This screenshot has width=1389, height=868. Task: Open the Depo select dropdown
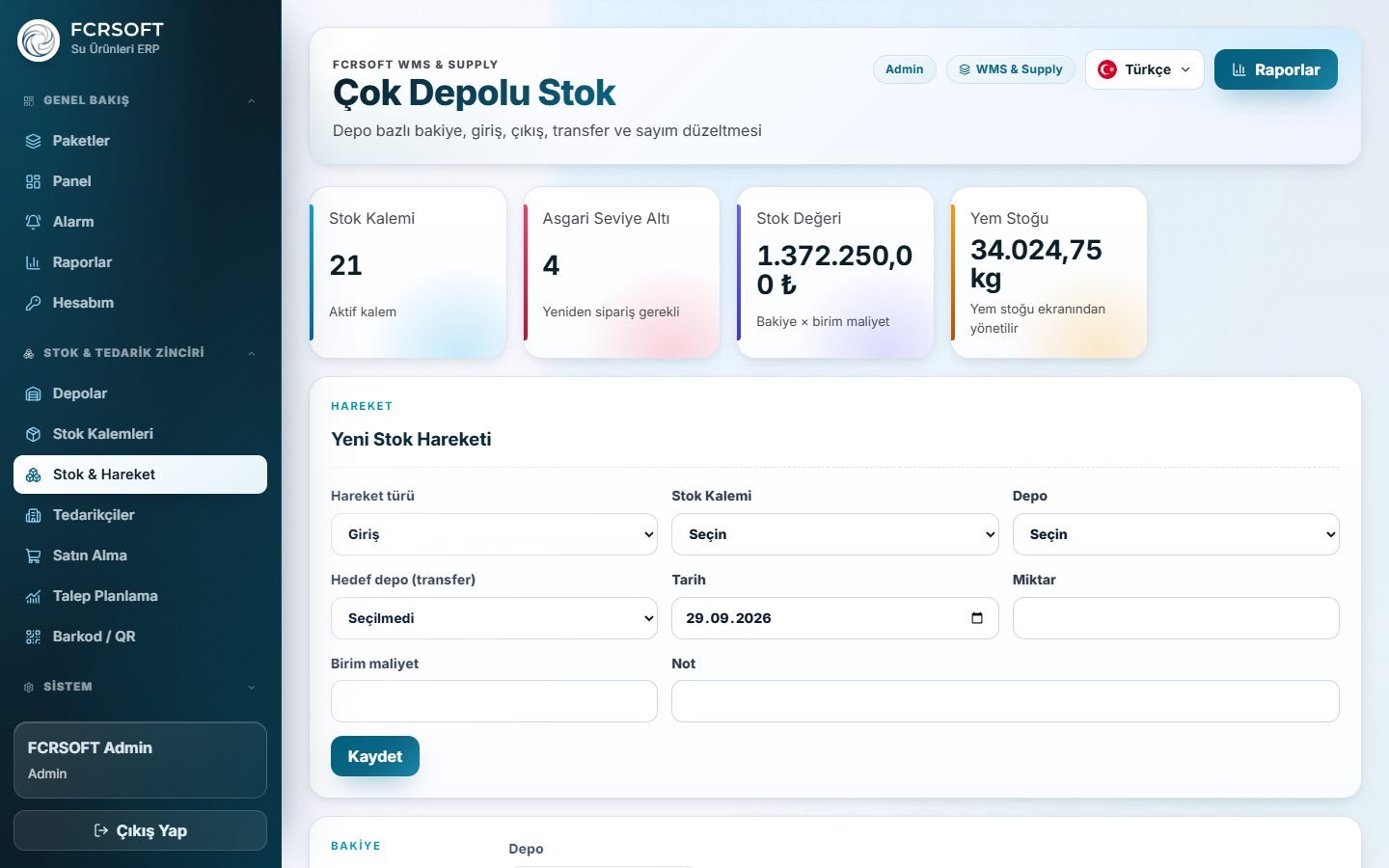coord(1176,534)
